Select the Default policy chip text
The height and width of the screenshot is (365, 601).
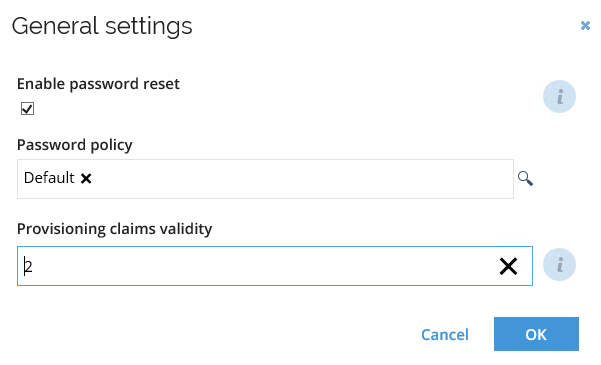tap(49, 178)
